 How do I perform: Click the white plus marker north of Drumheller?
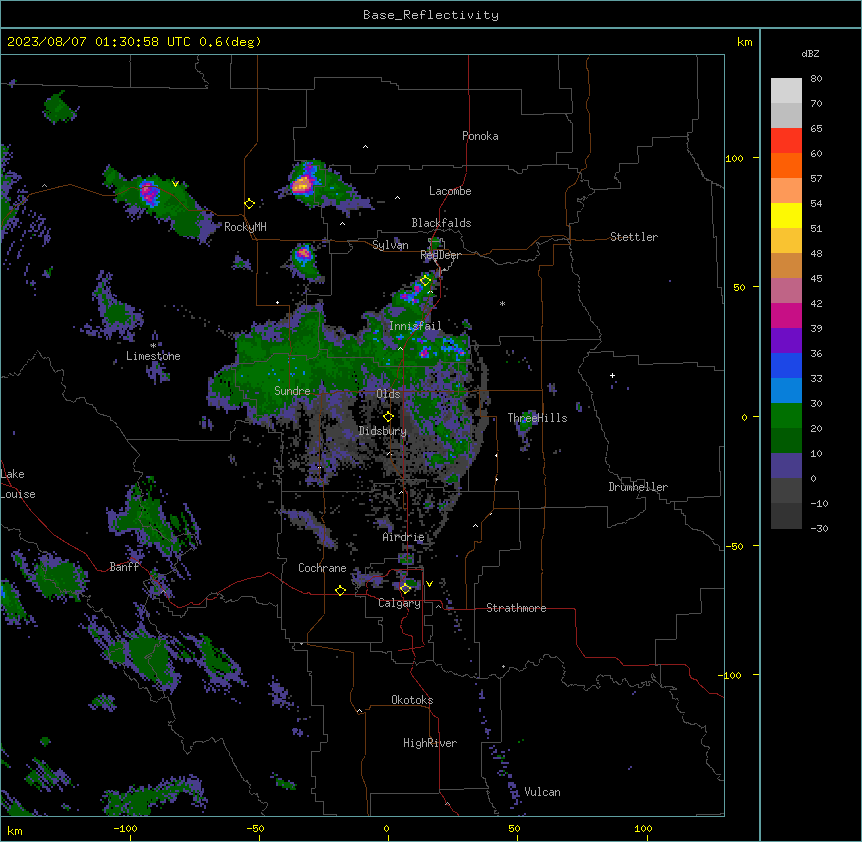click(612, 375)
